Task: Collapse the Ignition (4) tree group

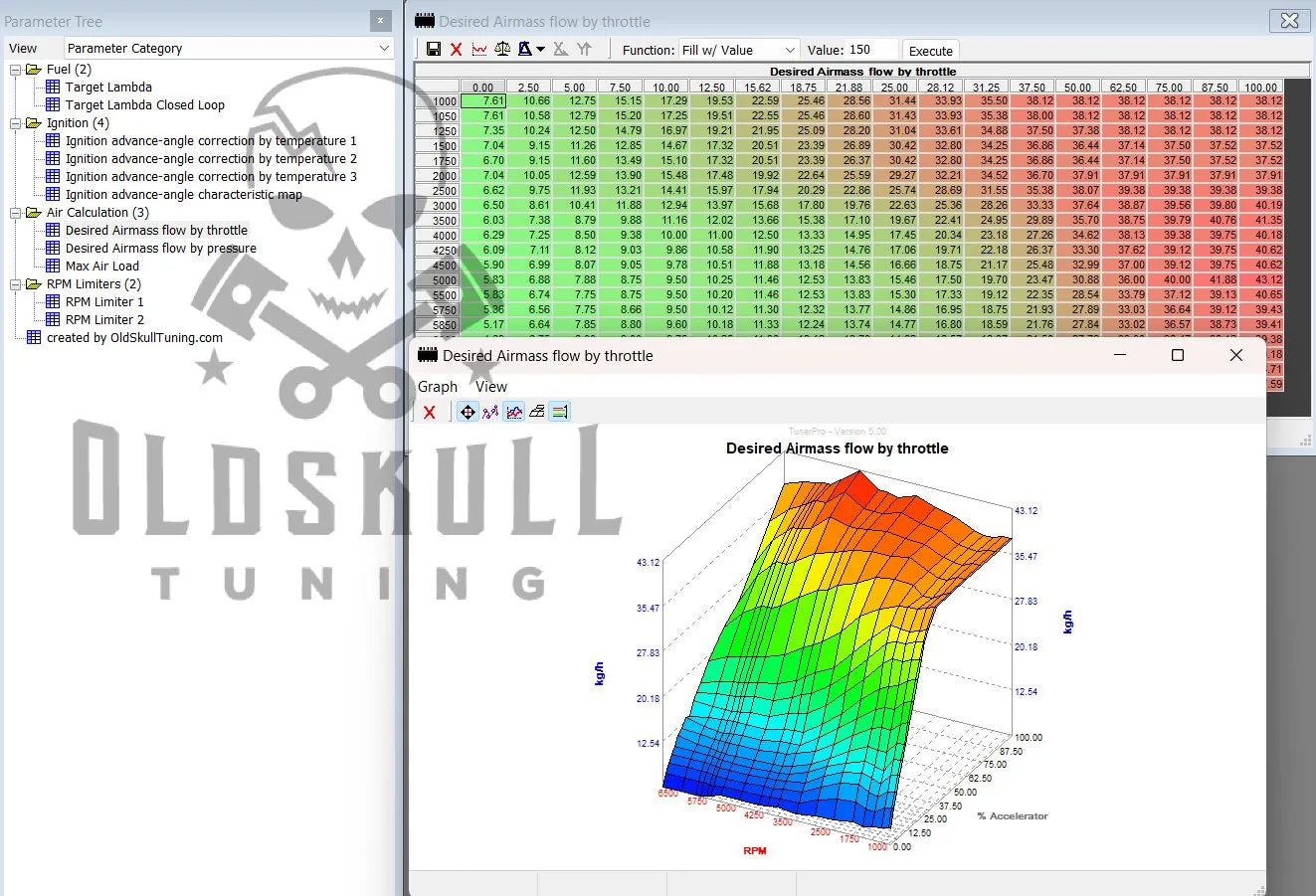Action: pyautogui.click(x=16, y=123)
